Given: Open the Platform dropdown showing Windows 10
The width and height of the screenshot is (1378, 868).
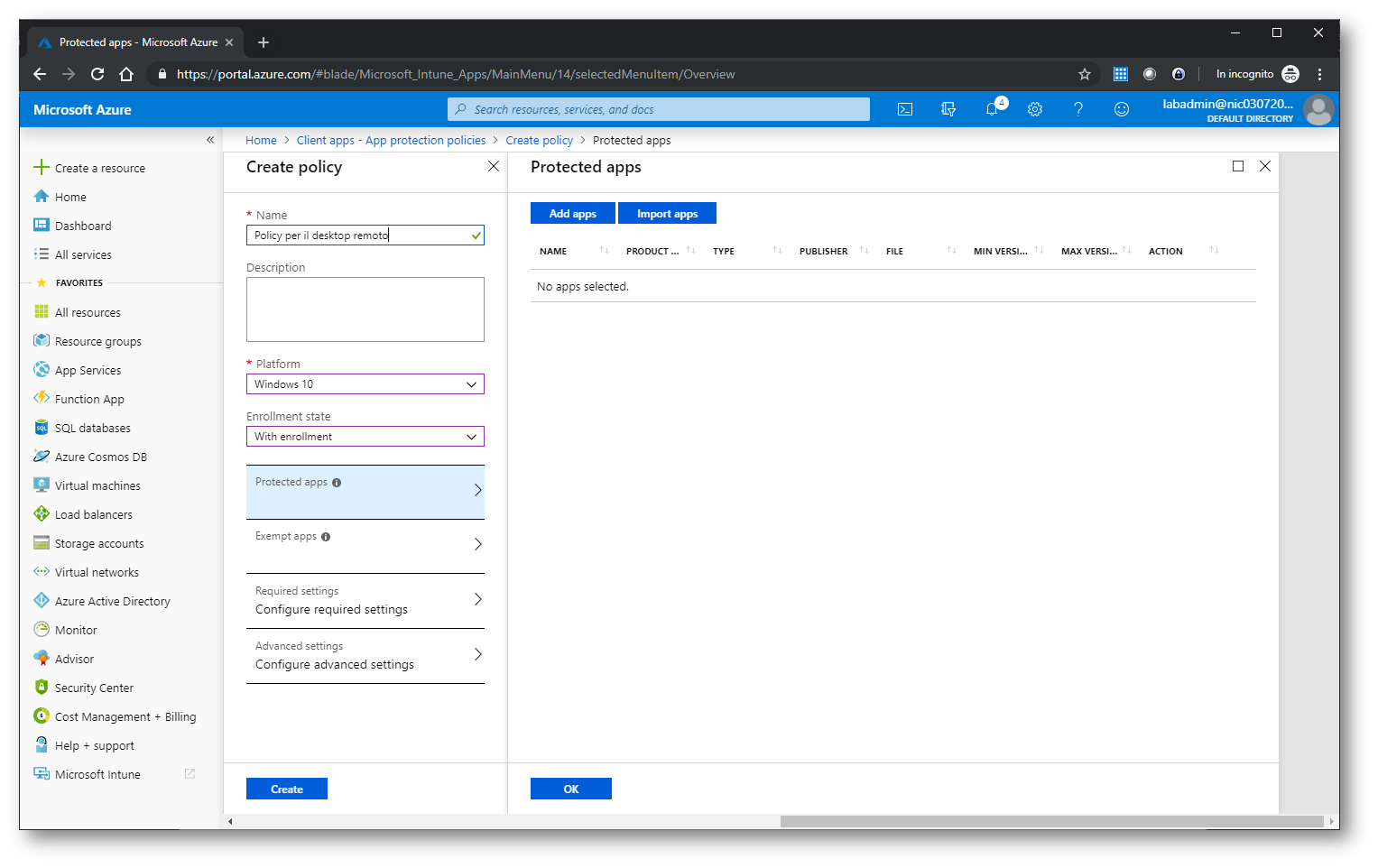Looking at the screenshot, I should coord(365,384).
